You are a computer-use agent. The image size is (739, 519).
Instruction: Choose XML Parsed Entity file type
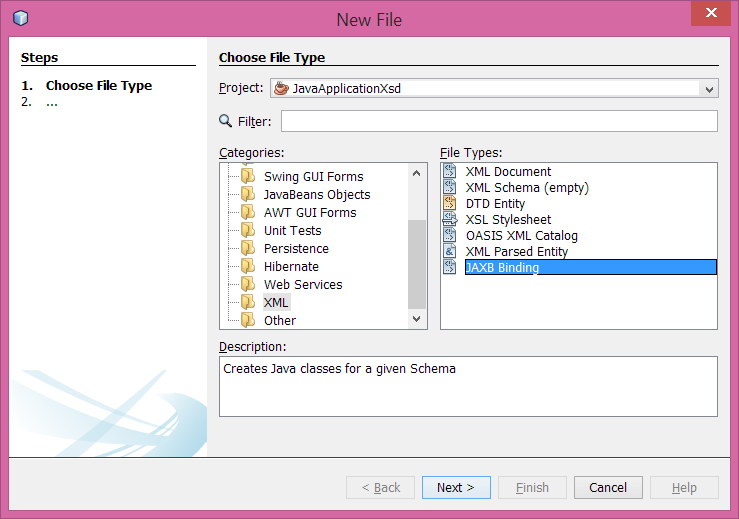tap(517, 251)
